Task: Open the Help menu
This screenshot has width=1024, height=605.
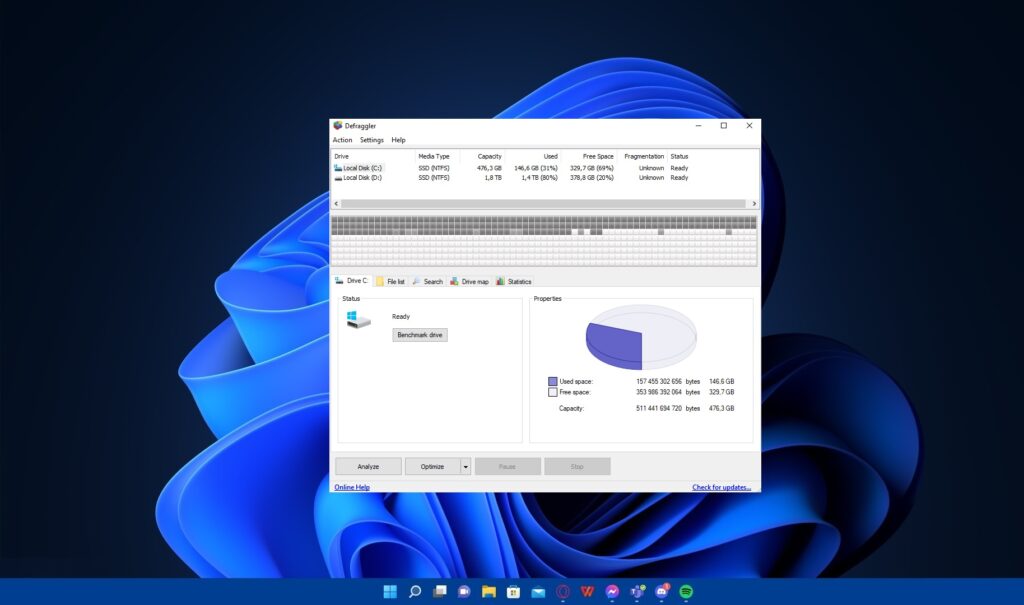Action: (x=398, y=140)
